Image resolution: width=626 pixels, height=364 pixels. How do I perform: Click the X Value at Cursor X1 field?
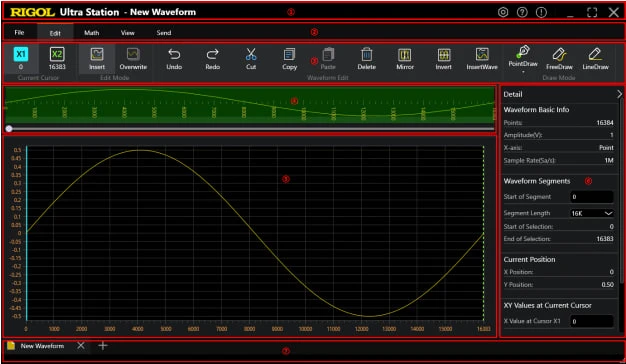click(x=592, y=321)
